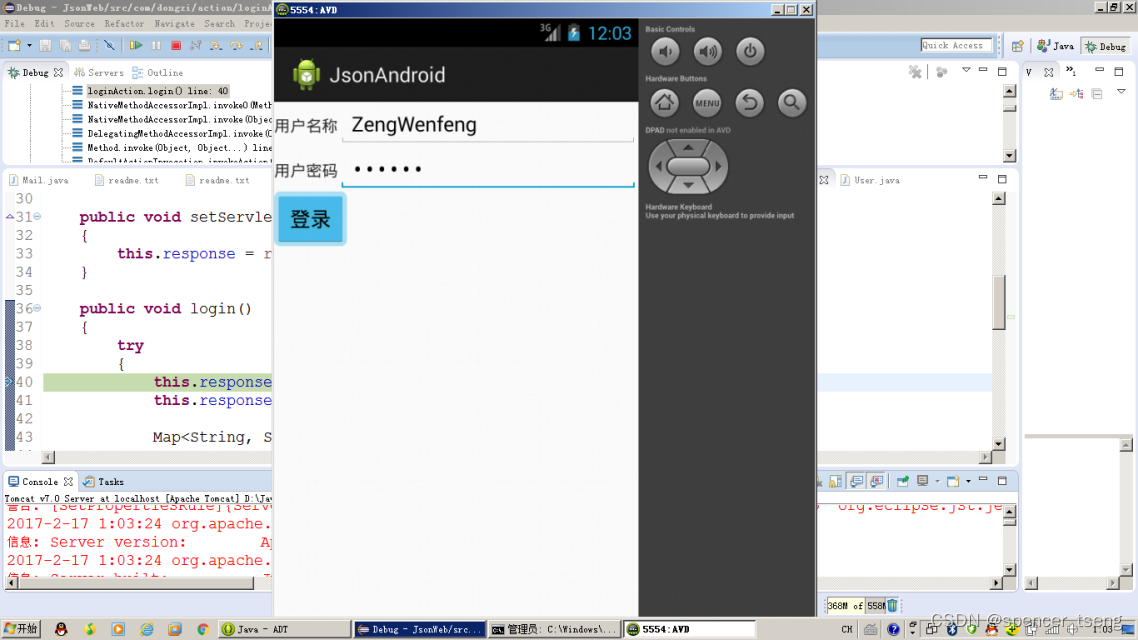
Task: Tap the 登录 login button in emulator
Action: click(x=310, y=220)
